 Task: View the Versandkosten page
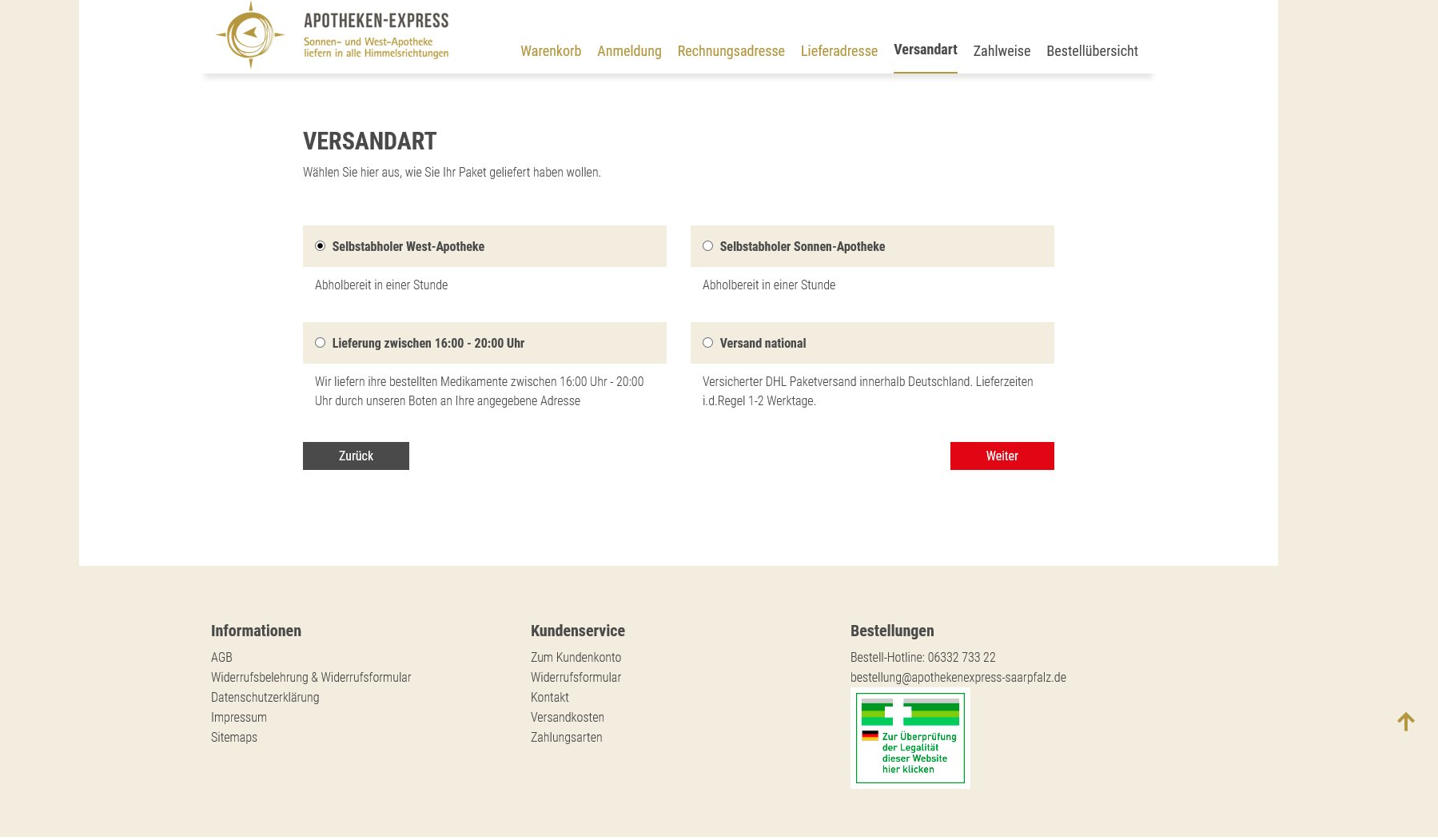pyautogui.click(x=567, y=717)
